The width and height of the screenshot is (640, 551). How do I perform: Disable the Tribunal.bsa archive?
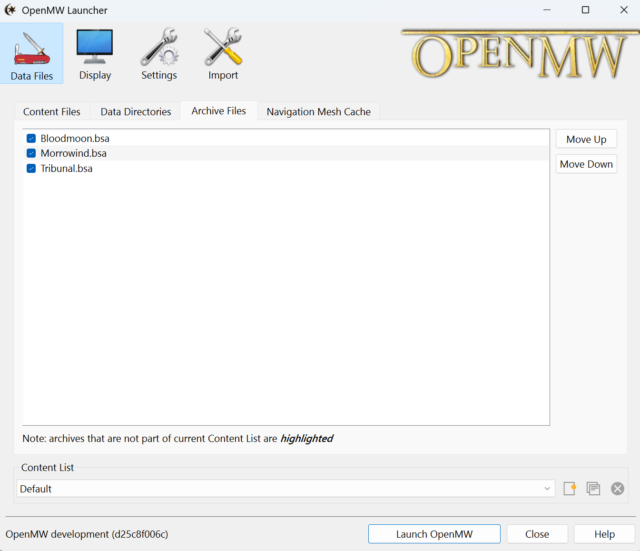[x=32, y=168]
